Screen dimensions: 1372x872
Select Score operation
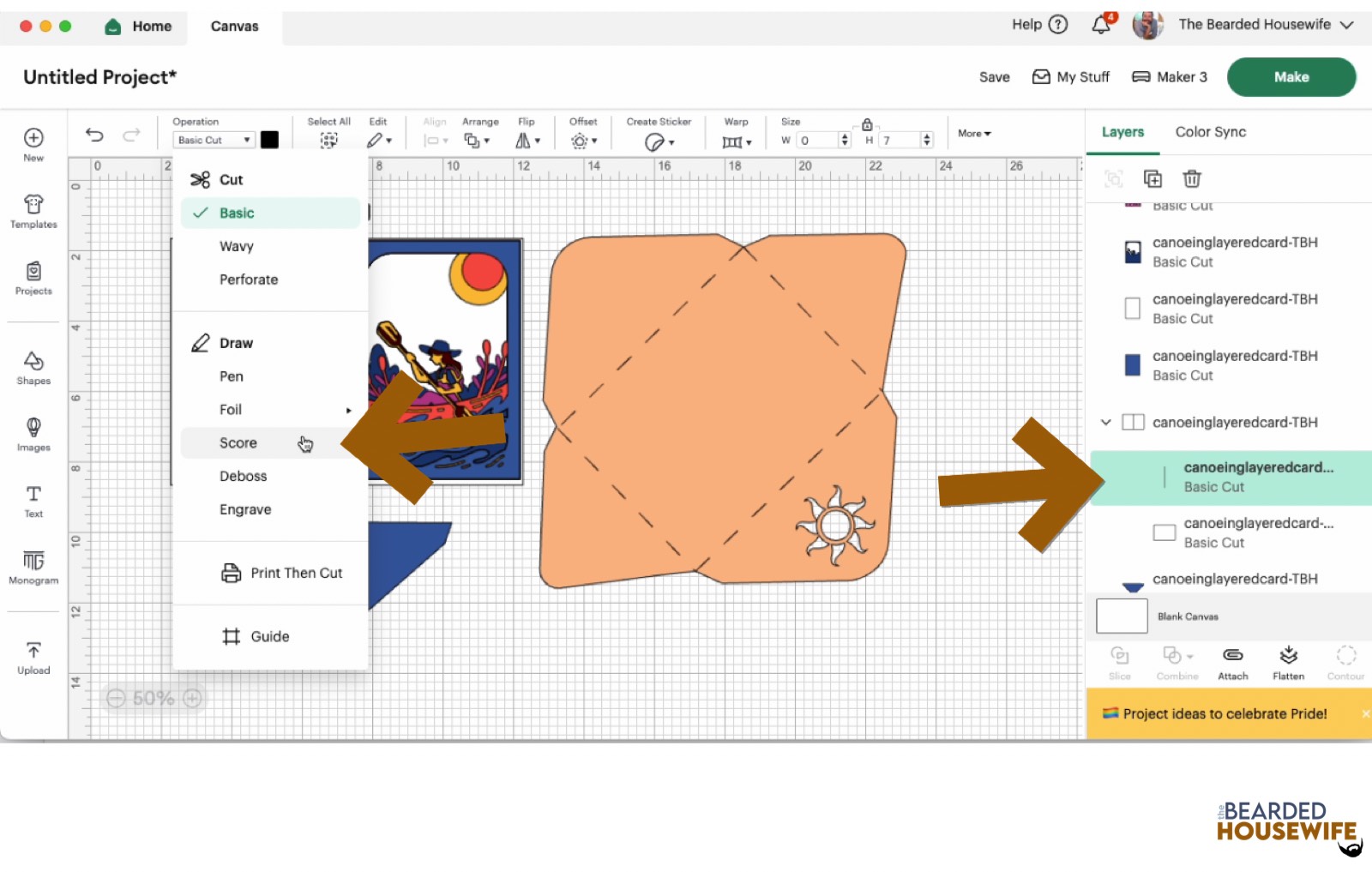pyautogui.click(x=270, y=442)
